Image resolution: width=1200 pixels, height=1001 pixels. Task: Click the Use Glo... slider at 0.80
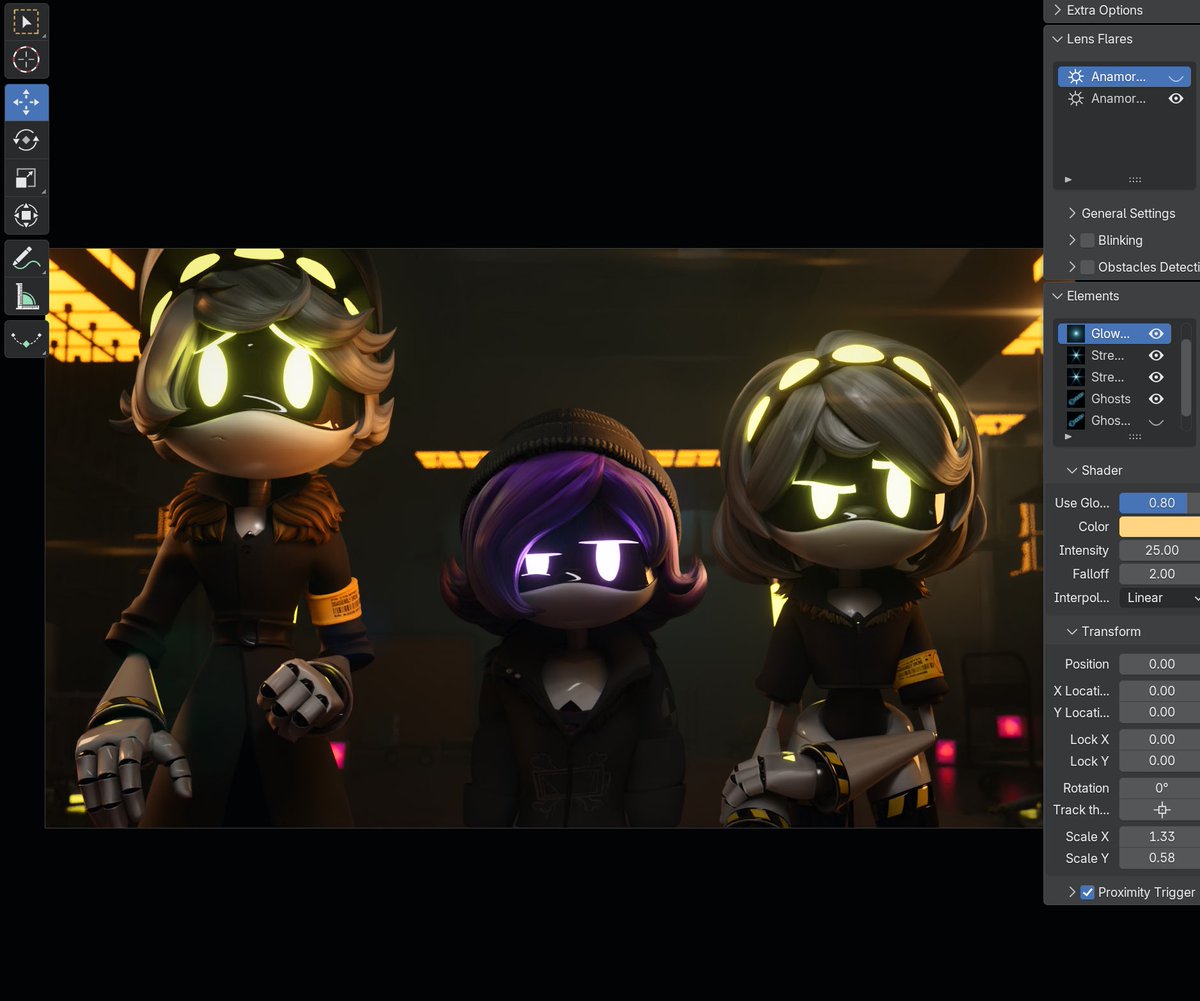coord(1159,503)
